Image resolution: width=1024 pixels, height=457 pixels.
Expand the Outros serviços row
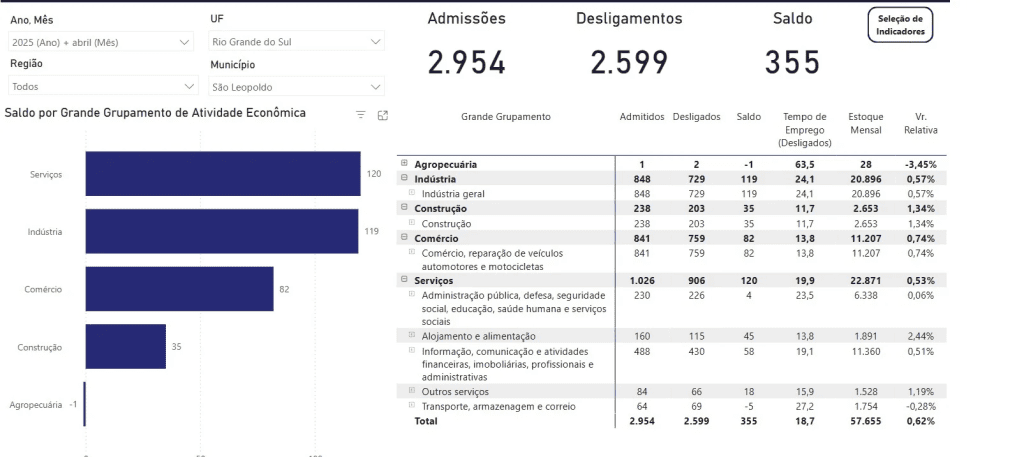413,391
